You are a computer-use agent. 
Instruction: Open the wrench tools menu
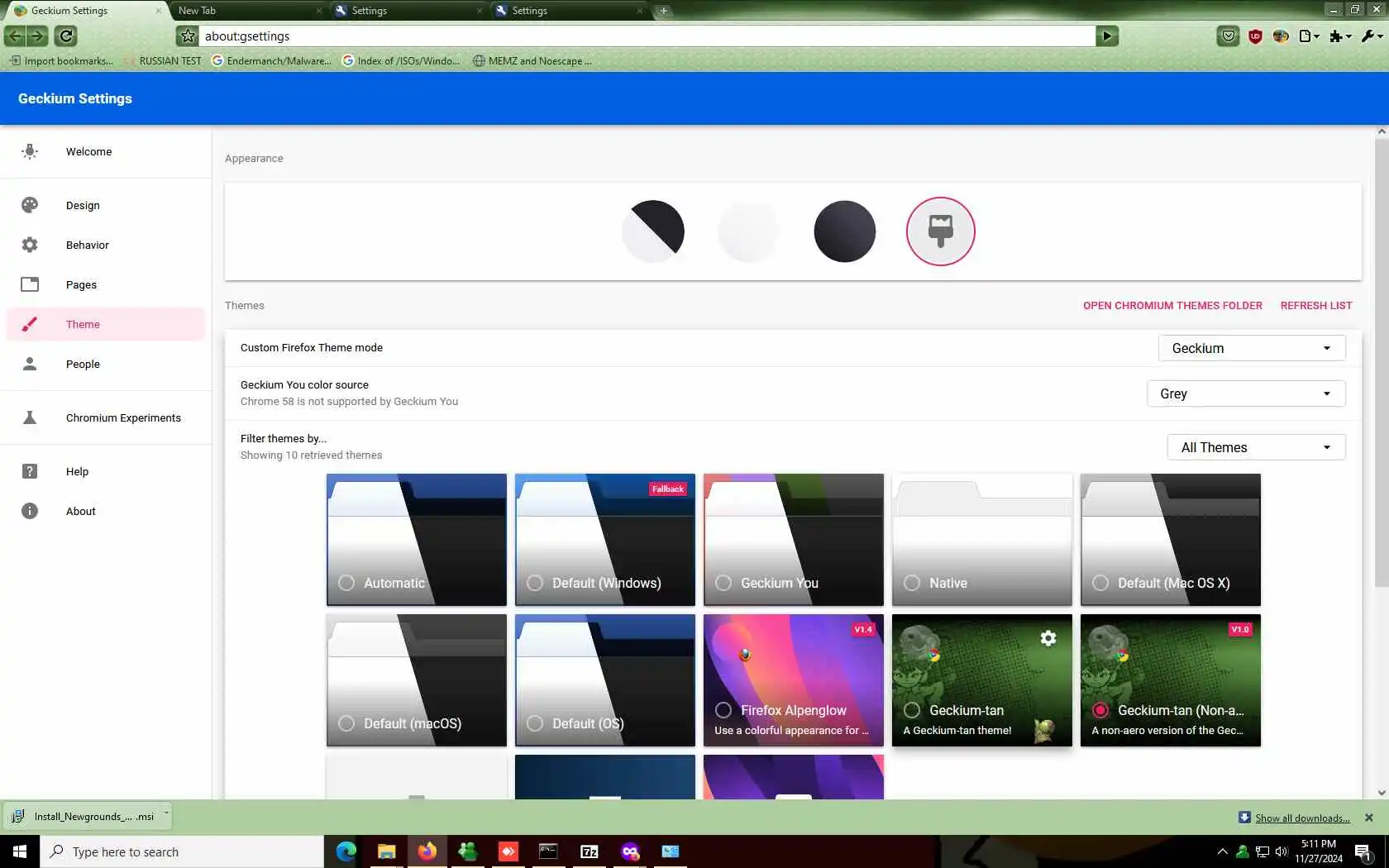[x=1372, y=36]
